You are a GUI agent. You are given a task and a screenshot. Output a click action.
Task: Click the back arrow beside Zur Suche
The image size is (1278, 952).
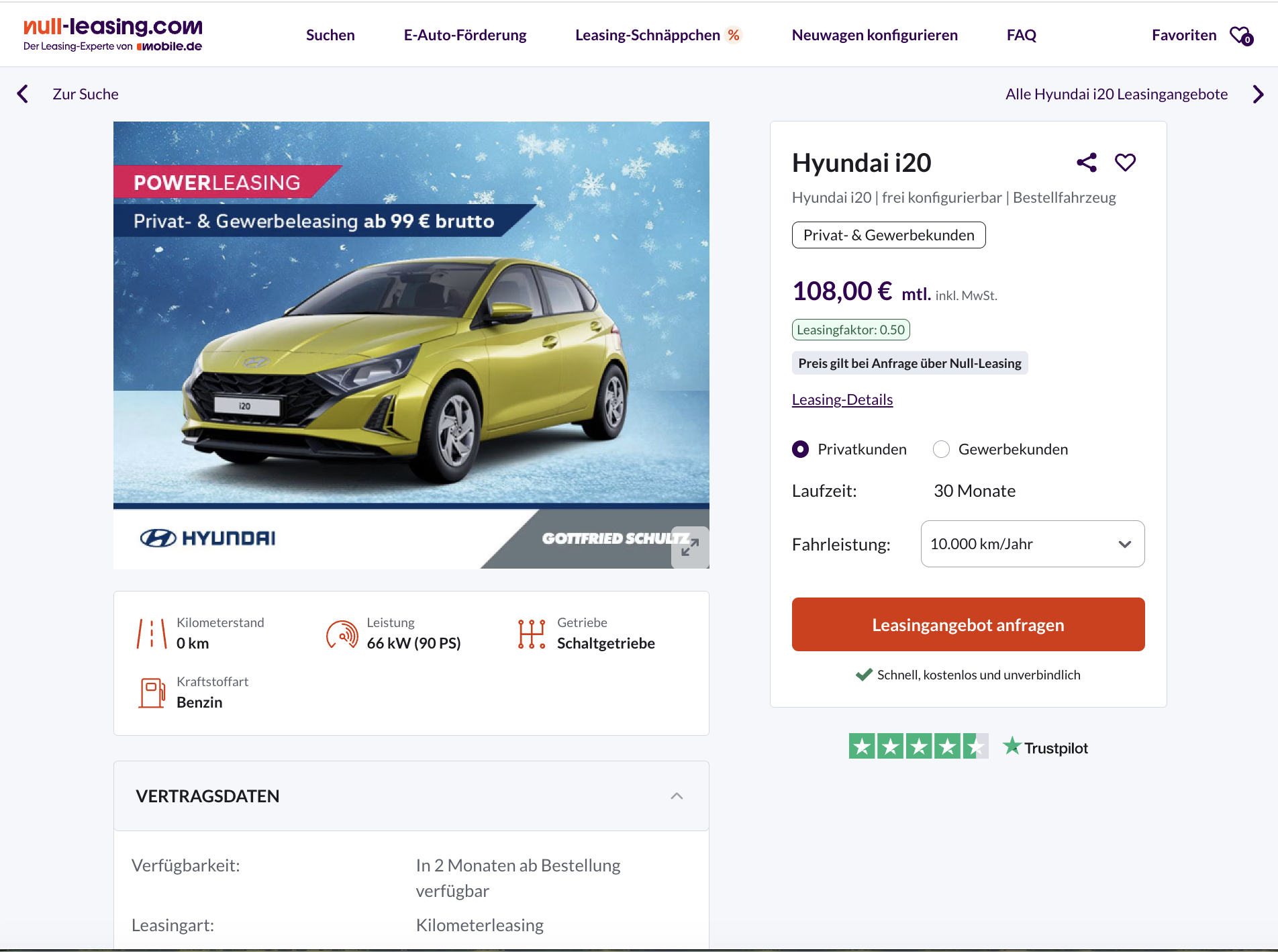click(23, 94)
